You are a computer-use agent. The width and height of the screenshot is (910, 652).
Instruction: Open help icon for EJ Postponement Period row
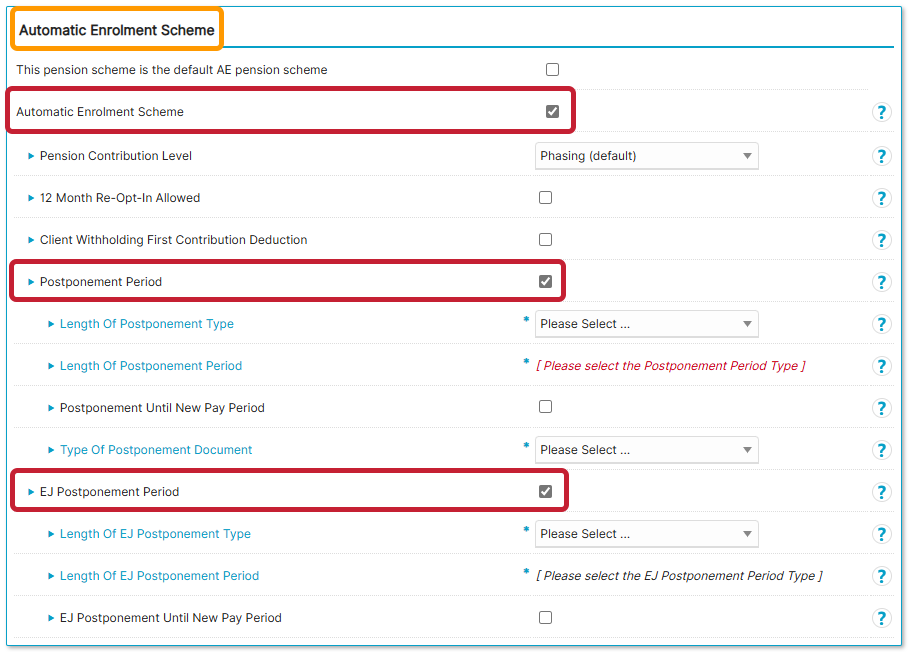[x=881, y=492]
